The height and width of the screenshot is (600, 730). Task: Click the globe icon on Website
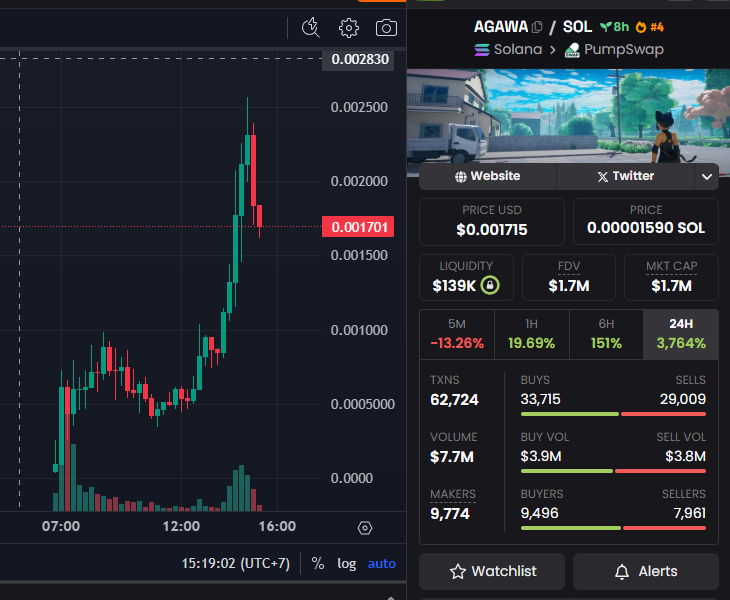pyautogui.click(x=460, y=176)
